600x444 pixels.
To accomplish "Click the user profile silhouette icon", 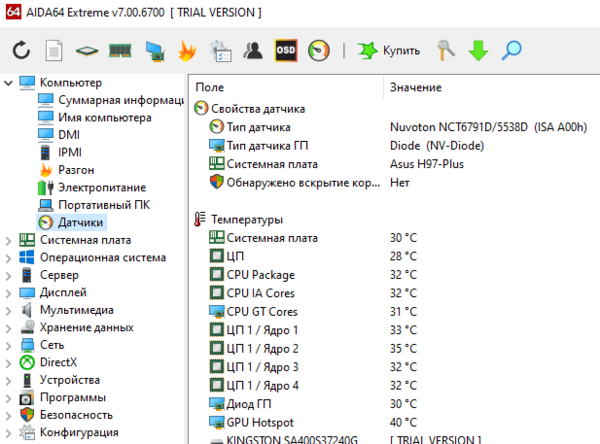I will [x=253, y=50].
